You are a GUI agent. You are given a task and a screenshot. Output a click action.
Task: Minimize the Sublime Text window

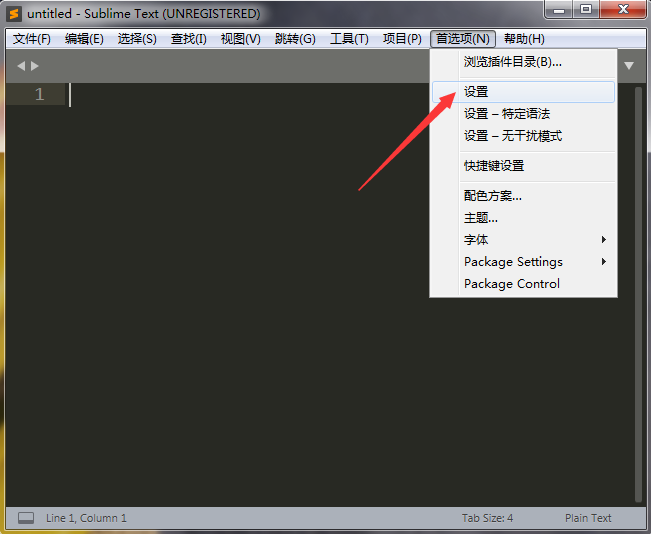559,9
